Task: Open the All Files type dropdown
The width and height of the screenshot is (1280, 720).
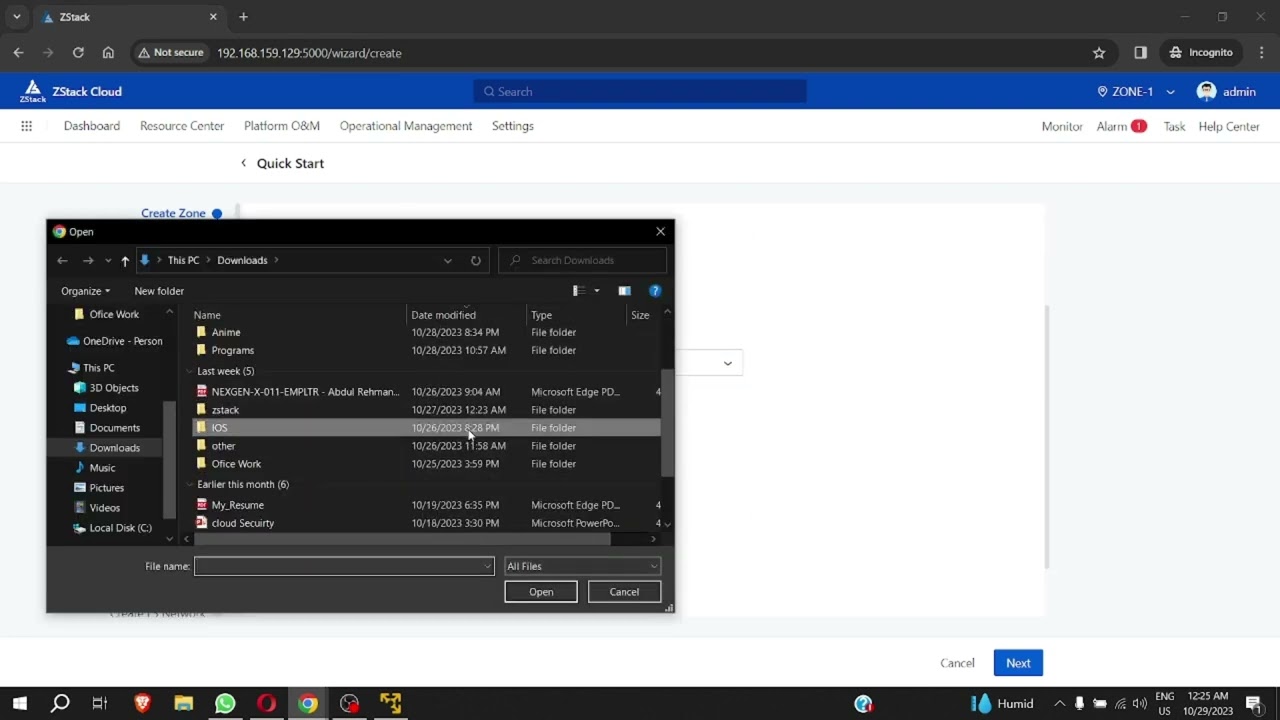Action: (582, 566)
